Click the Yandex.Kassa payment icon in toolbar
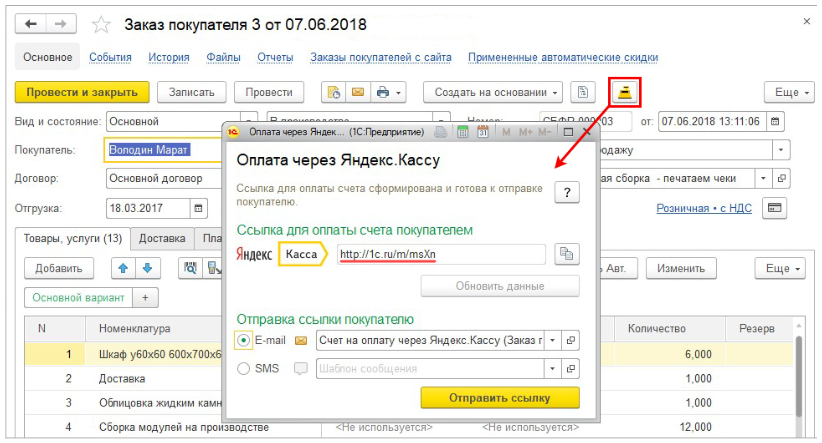The image size is (822, 443). (x=625, y=92)
